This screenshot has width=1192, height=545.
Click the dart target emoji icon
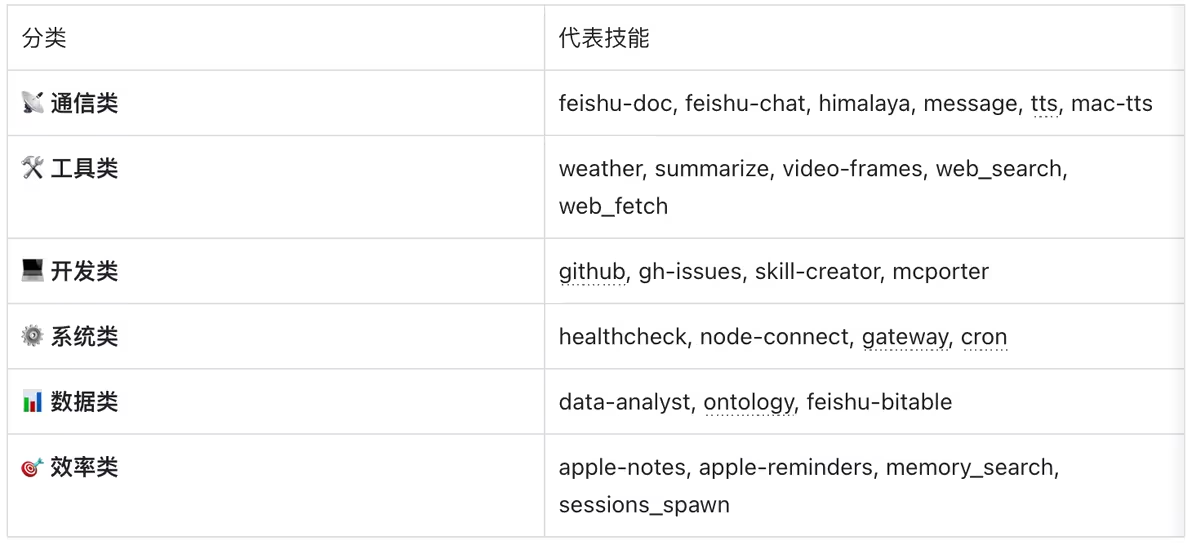[32, 467]
